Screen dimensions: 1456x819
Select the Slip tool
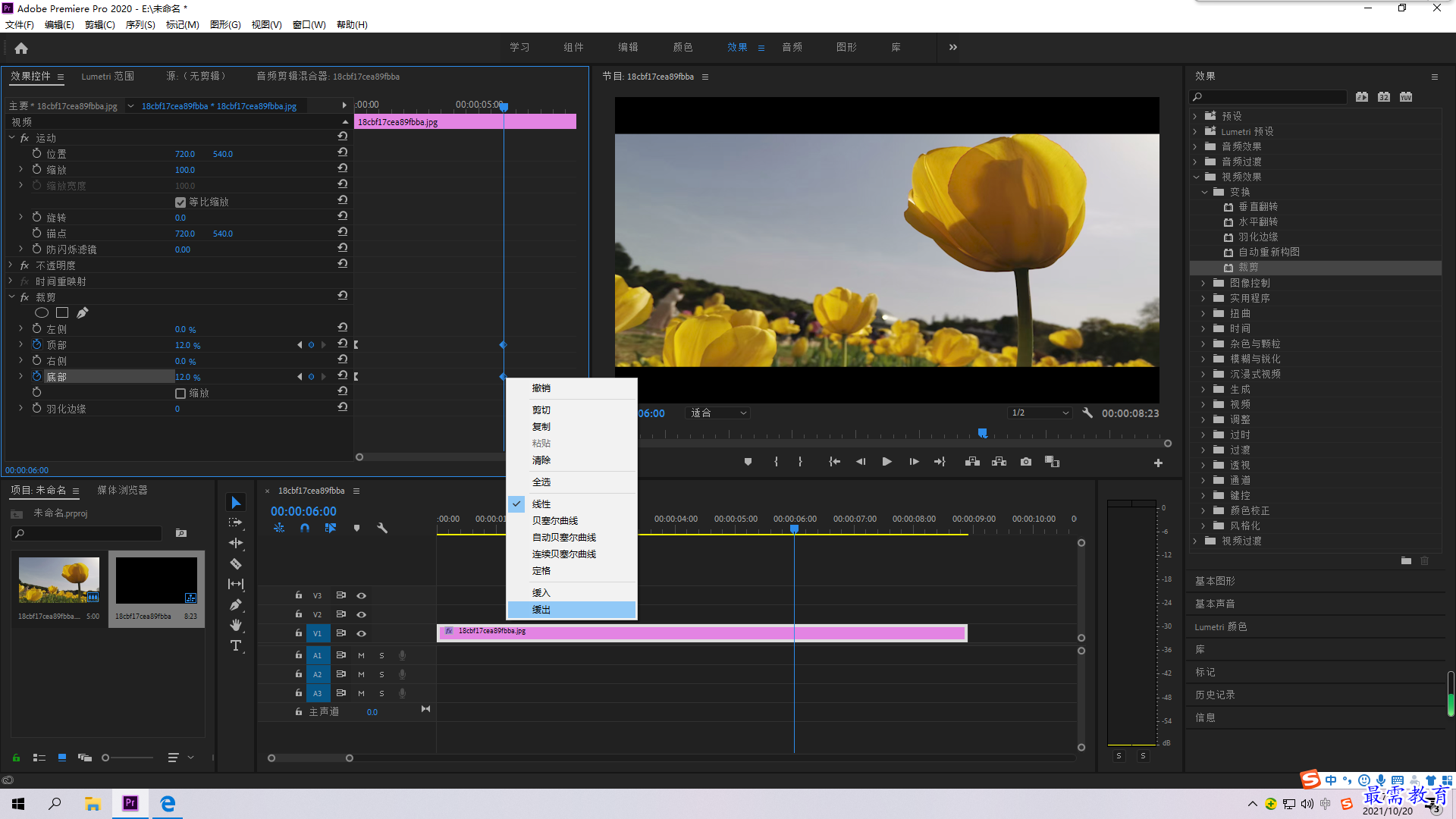pos(236,584)
